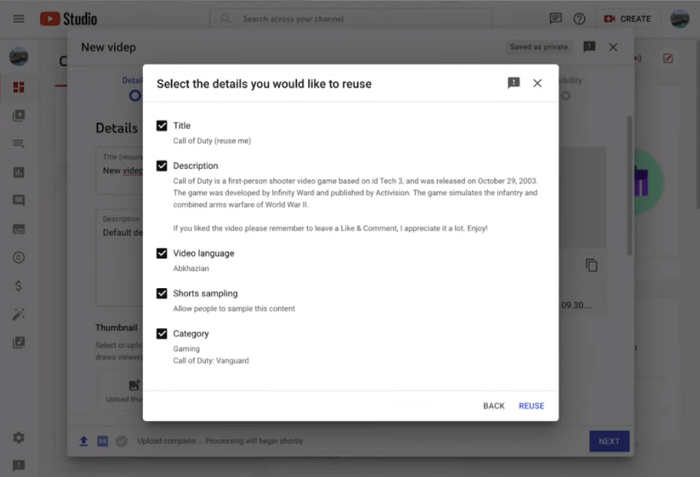Uncheck the Description checkbox
The width and height of the screenshot is (700, 477).
click(x=162, y=166)
